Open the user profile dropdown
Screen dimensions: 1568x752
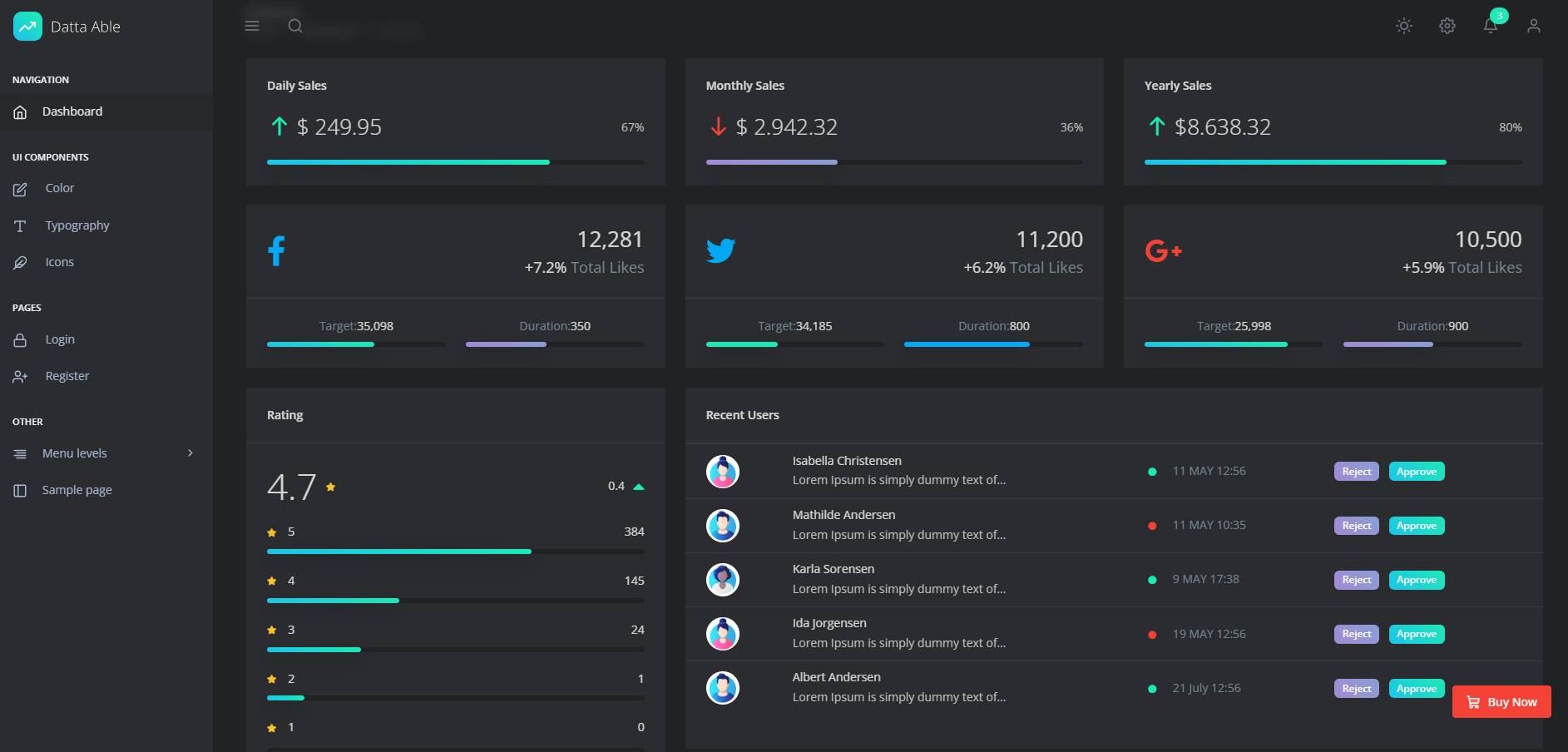[x=1533, y=26]
